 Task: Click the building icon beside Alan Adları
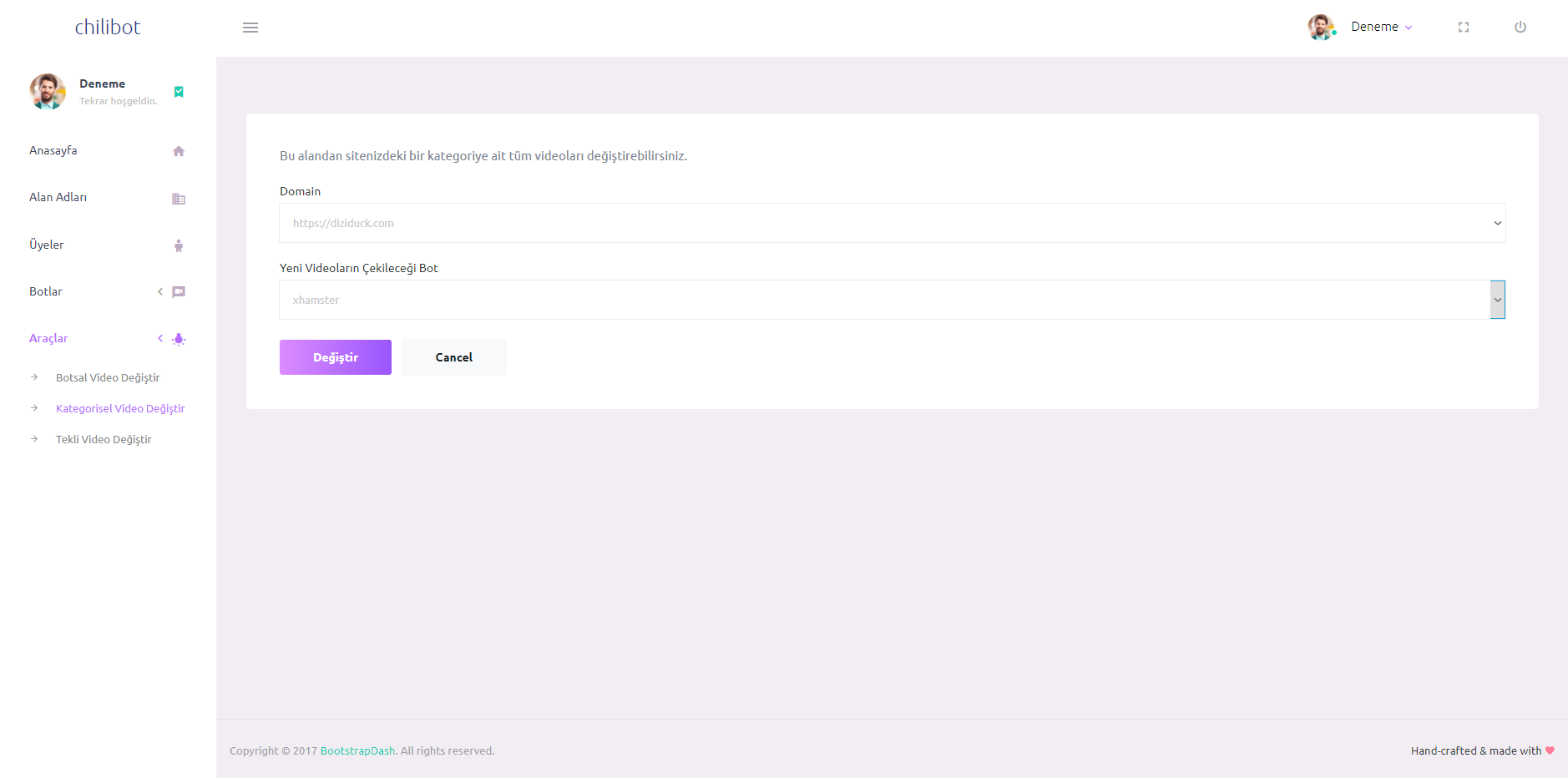(178, 199)
